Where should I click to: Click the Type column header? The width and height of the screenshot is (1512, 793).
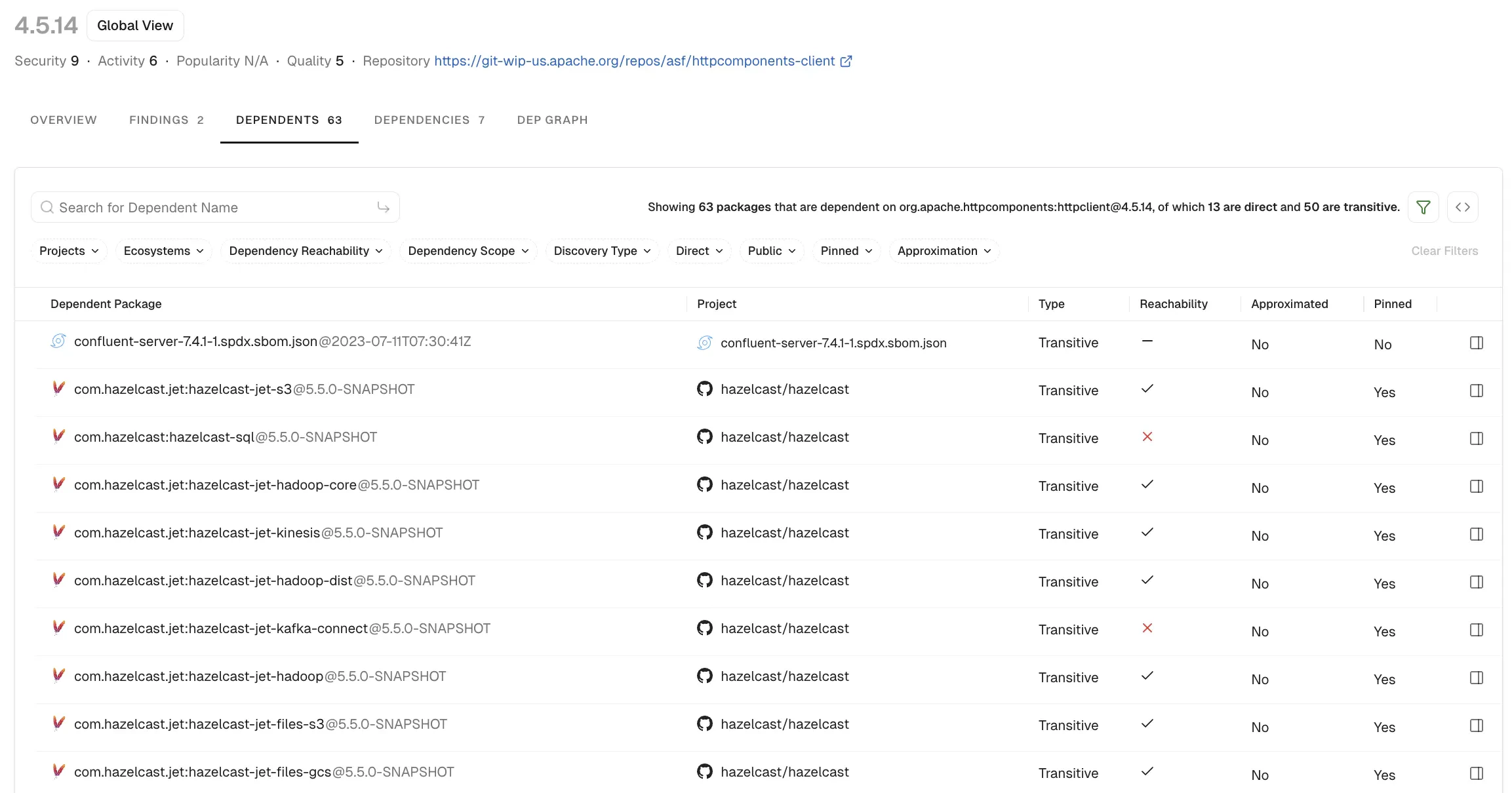click(x=1052, y=304)
